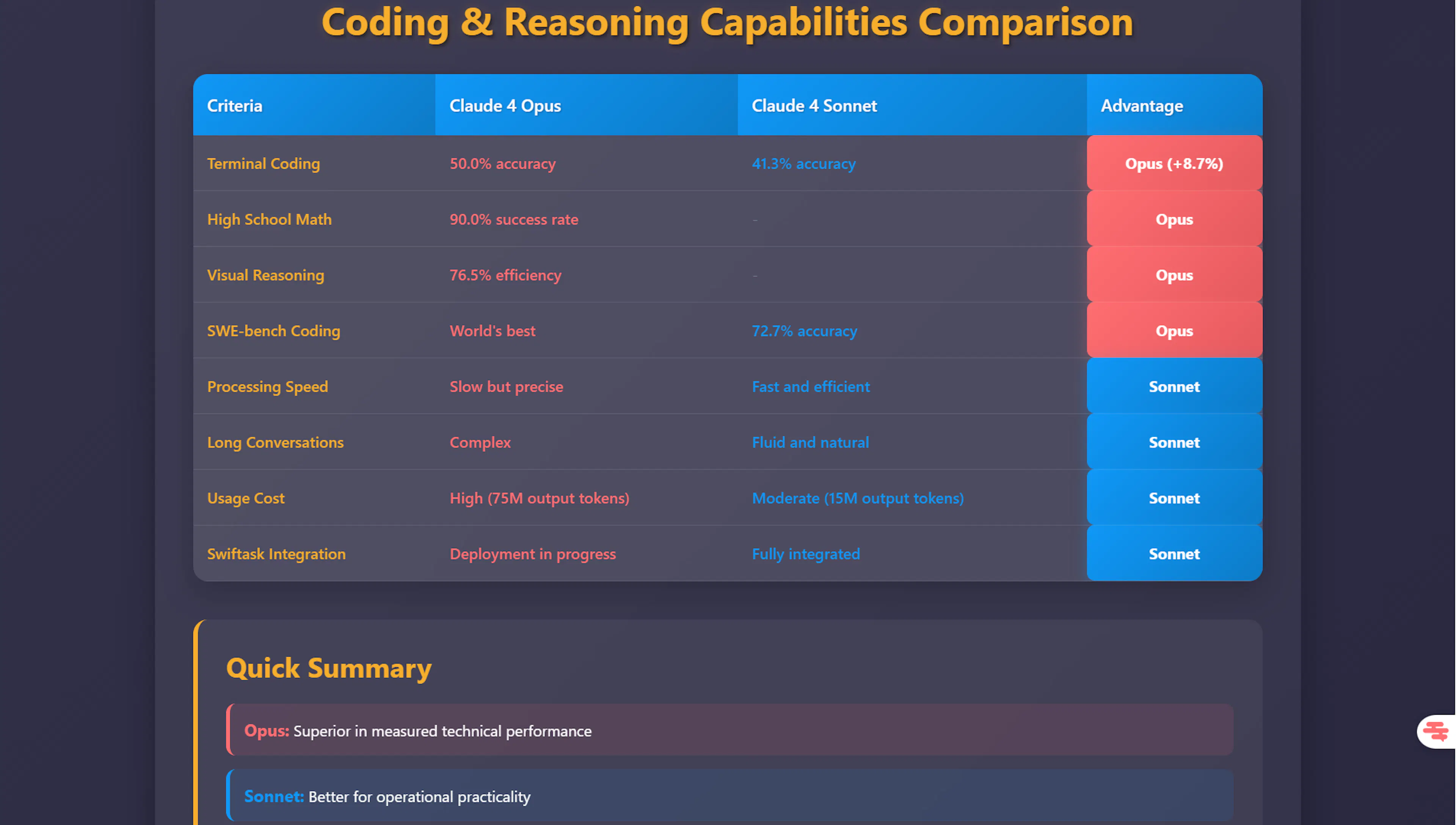This screenshot has height=825, width=1456.
Task: Click the Opus (+8.7%) advantage badge
Action: tap(1173, 164)
